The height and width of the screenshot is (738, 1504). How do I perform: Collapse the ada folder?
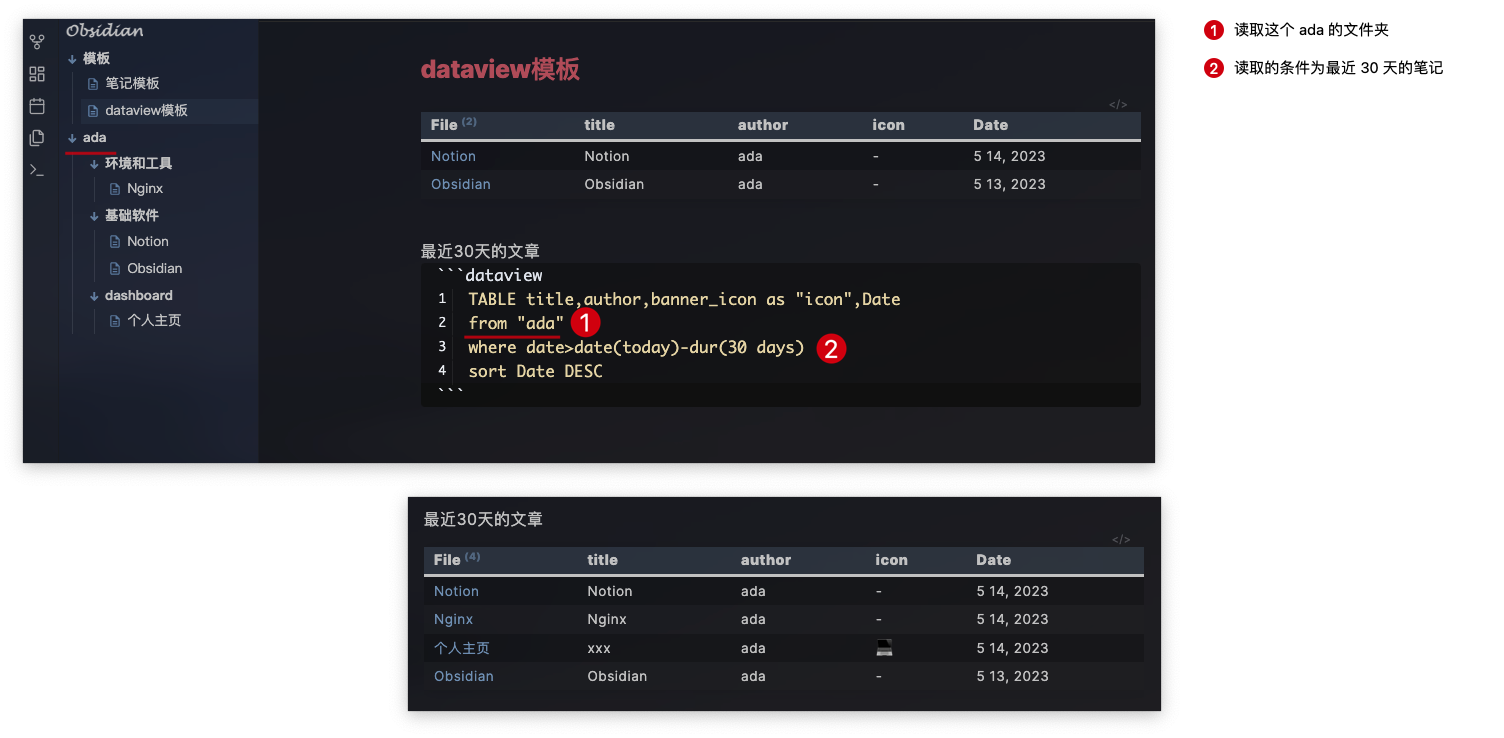click(70, 137)
